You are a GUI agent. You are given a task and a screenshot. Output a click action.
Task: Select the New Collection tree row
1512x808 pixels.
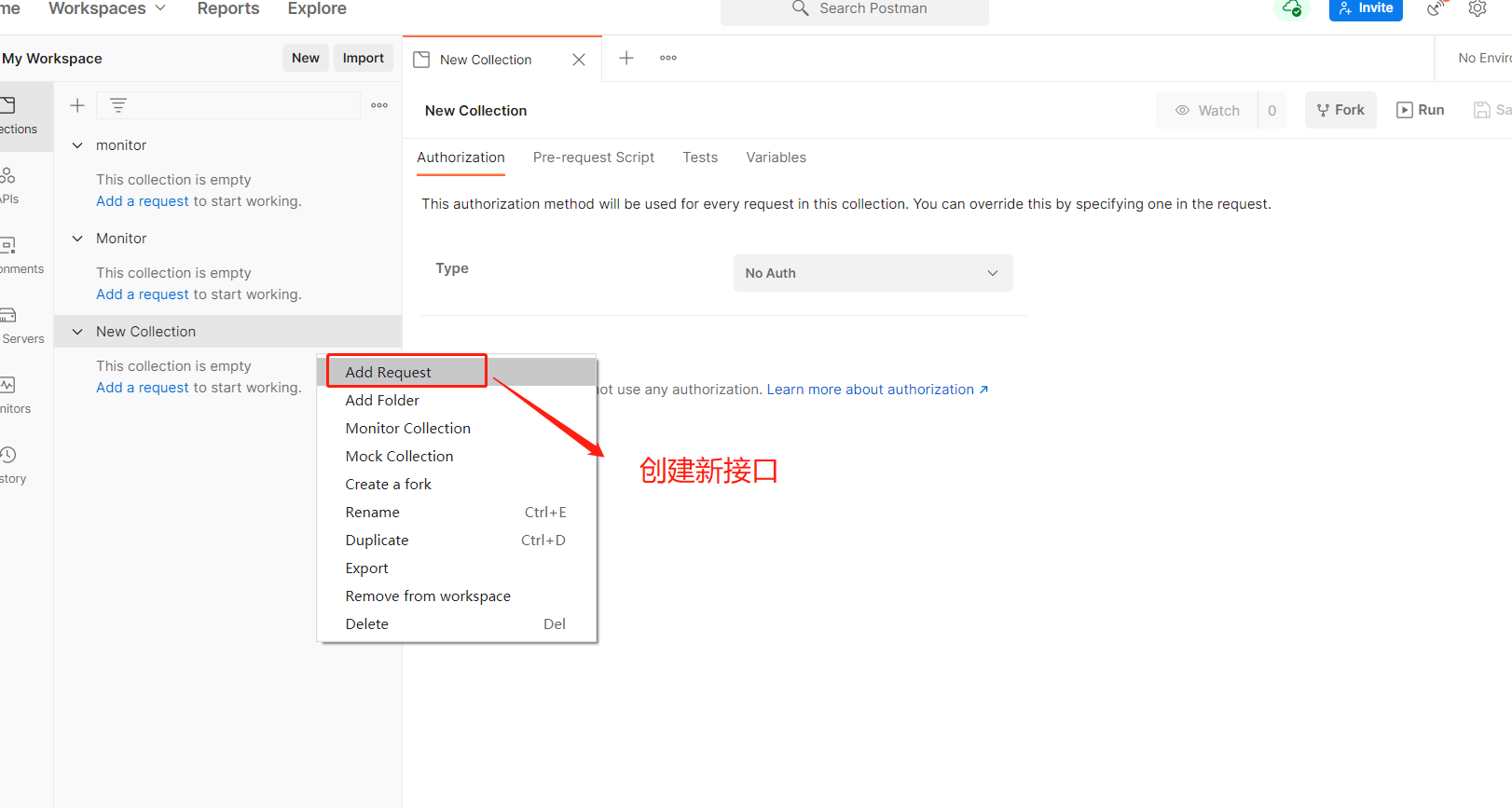pos(227,332)
